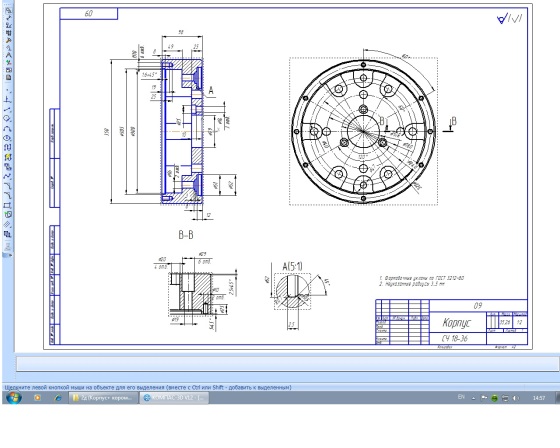560x448 pixels.
Task: Select the detail view A circle
Action: (x=292, y=291)
